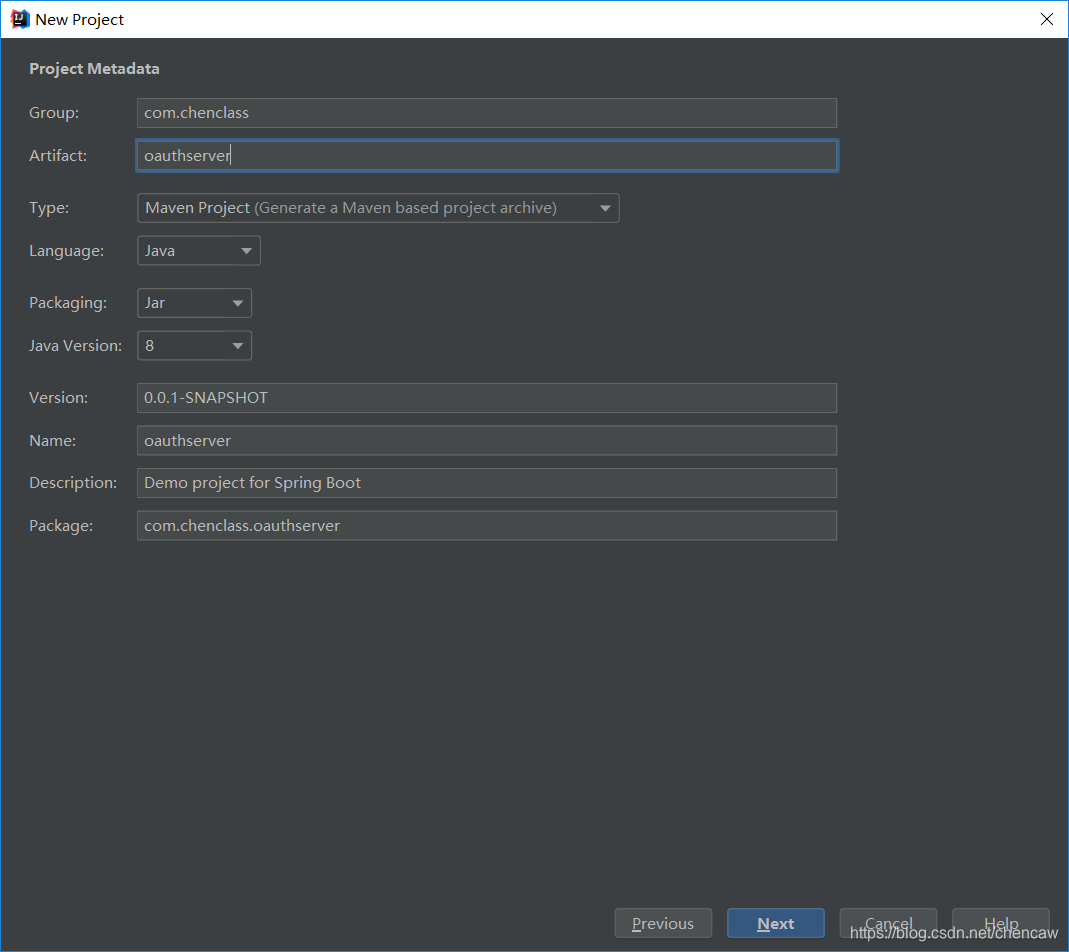The image size is (1069, 952).
Task: Click the Project Metadata heading
Action: tap(94, 69)
